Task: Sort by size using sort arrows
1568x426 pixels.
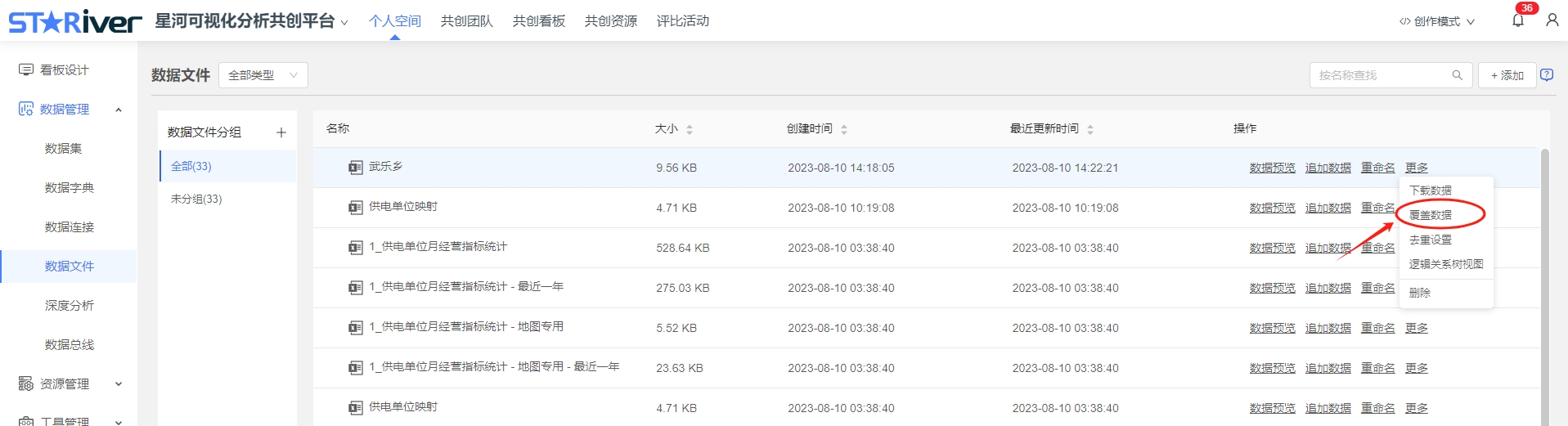Action: pyautogui.click(x=690, y=129)
